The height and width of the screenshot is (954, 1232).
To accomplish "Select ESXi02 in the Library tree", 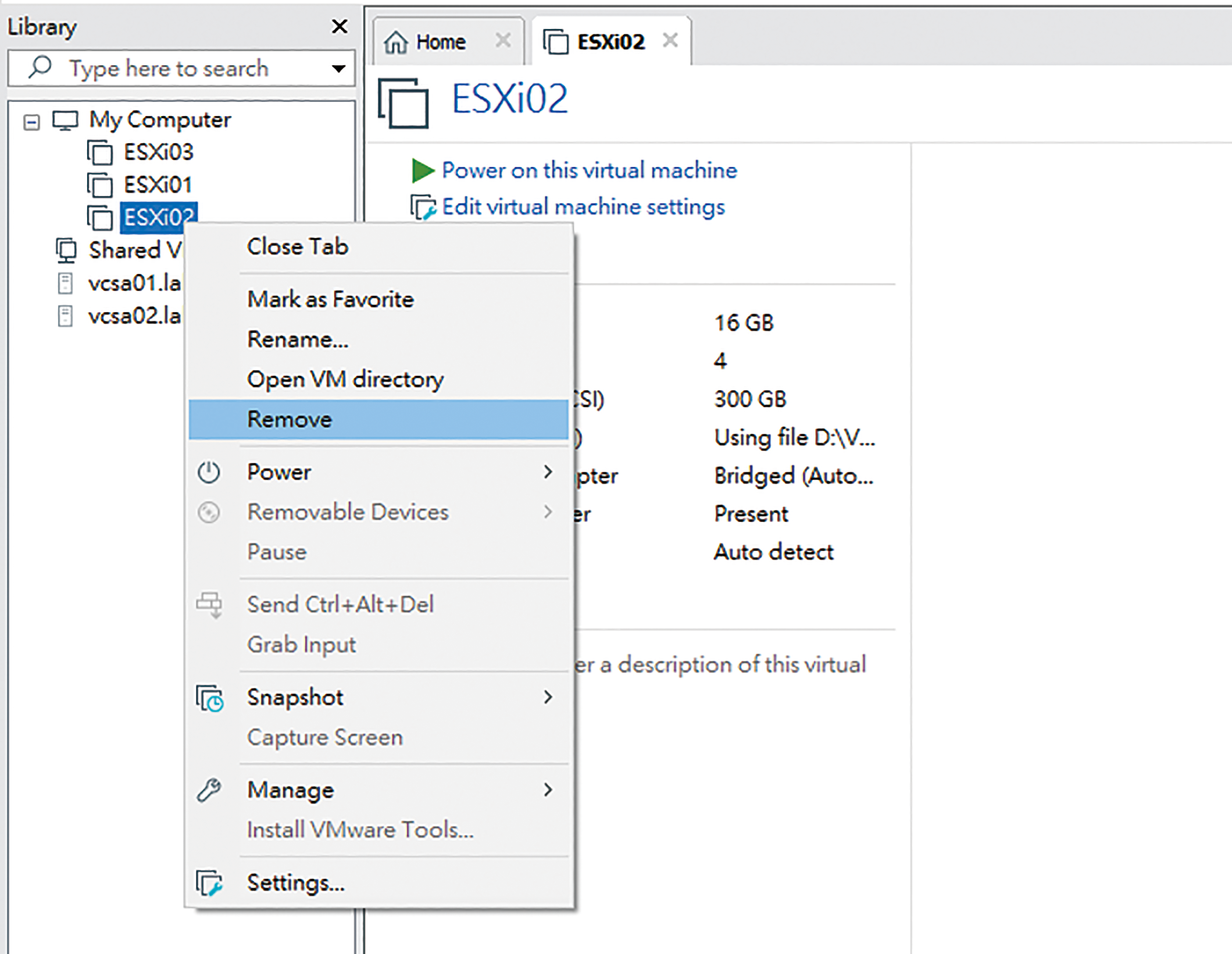I will (x=159, y=217).
